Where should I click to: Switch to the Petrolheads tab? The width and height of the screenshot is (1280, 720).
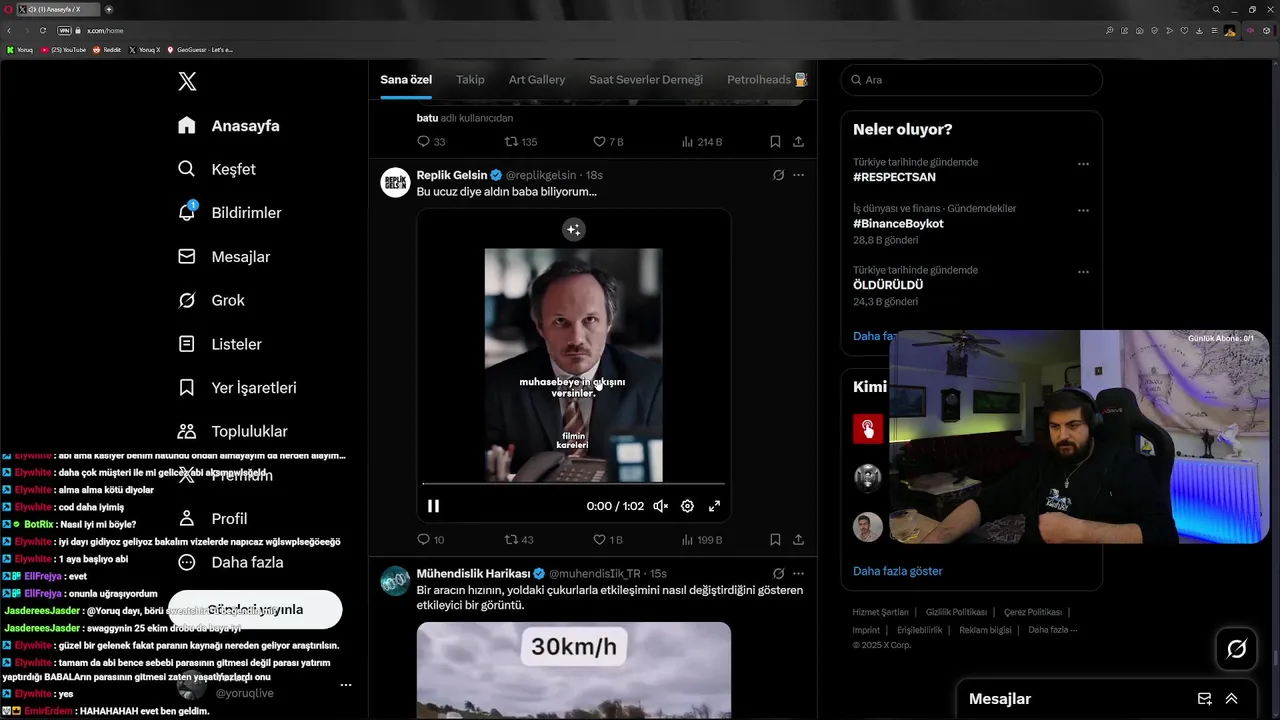coord(766,79)
